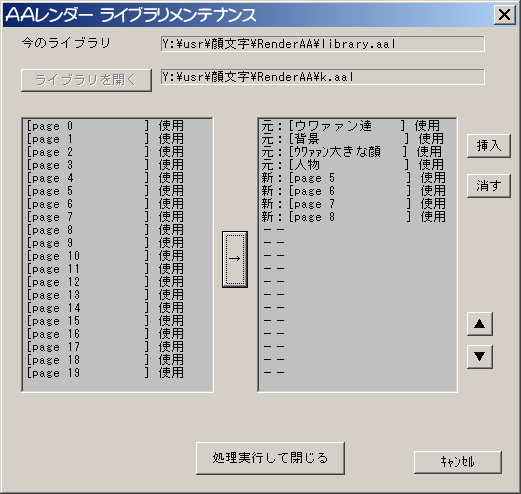Click the ｷｬﾝｾﾙ (cancel) button
Screen dimensions: 521x494
[458, 462]
